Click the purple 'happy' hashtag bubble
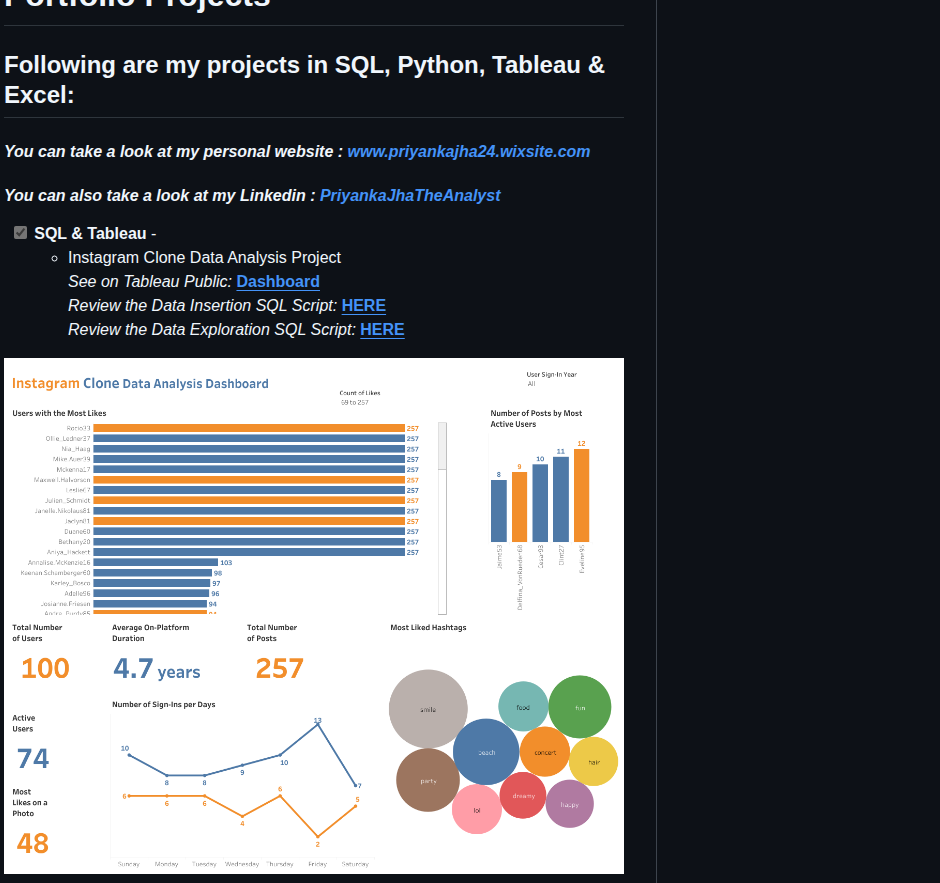The width and height of the screenshot is (940, 883). 570,804
